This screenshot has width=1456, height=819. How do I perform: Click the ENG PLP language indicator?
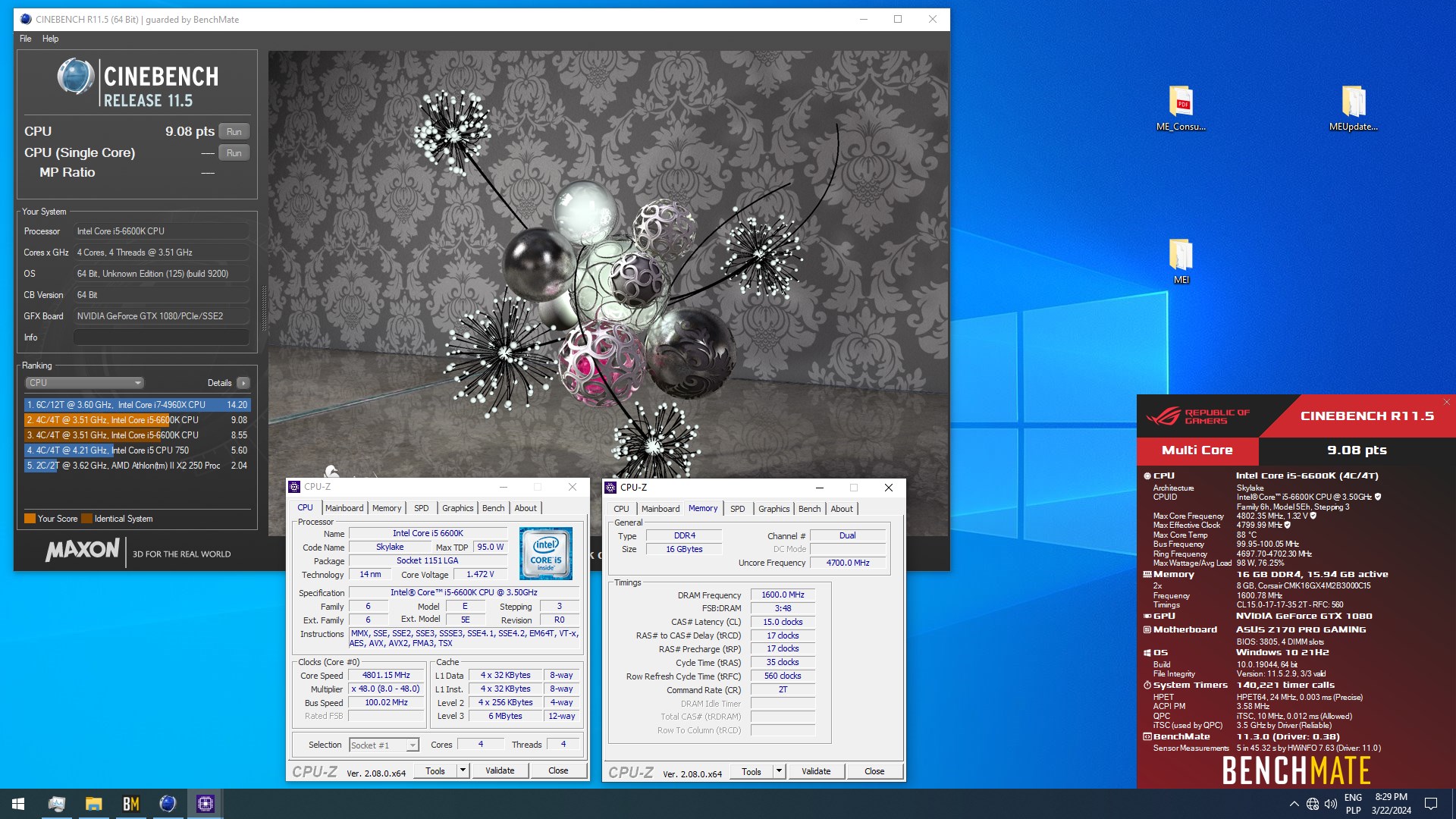coord(1353,804)
